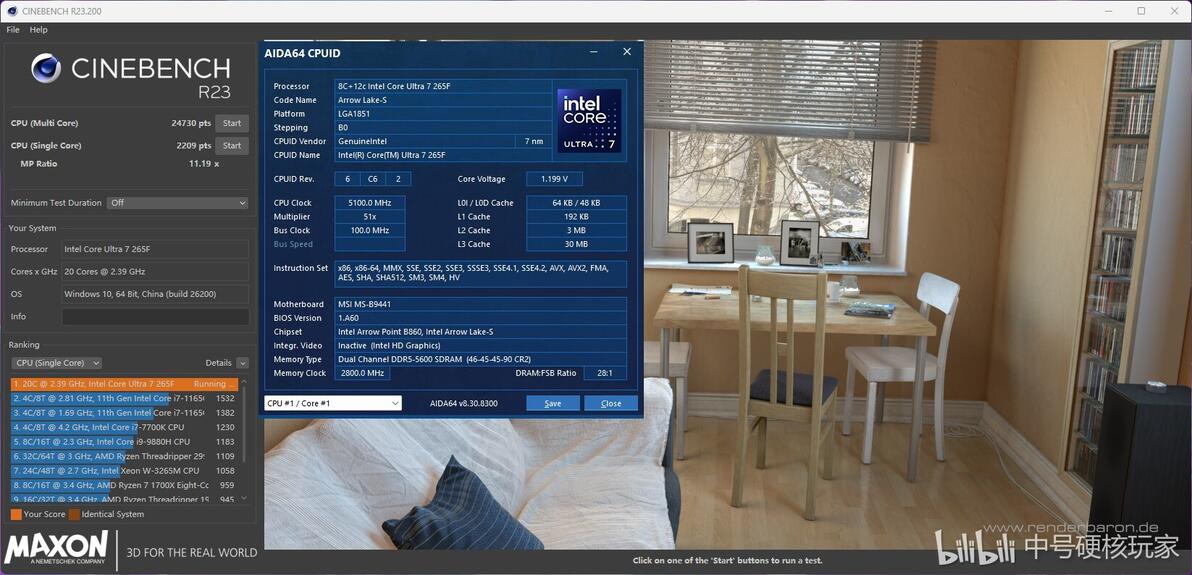Click the brown Identical System legend swatch

[74, 514]
